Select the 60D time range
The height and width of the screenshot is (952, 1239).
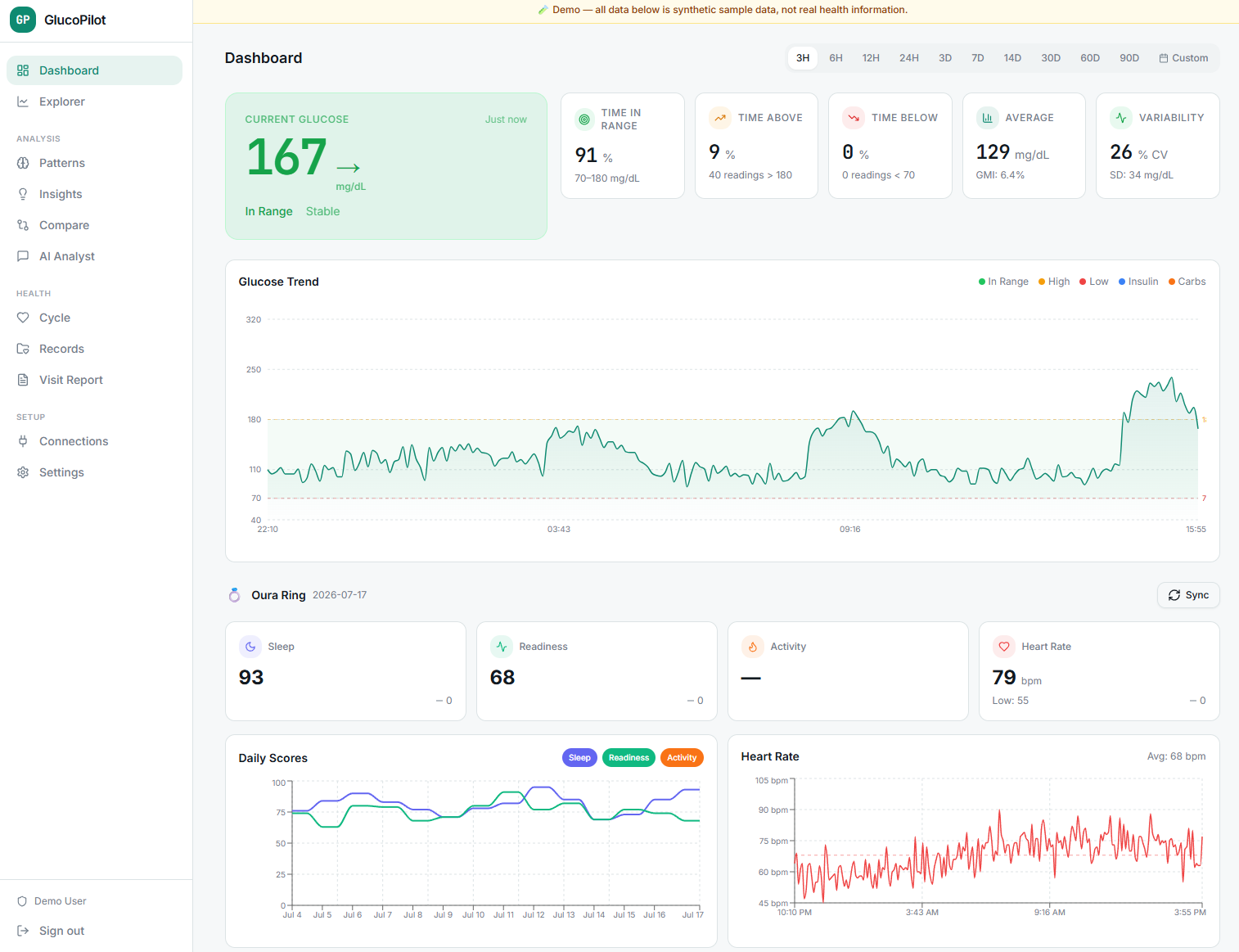pos(1090,58)
